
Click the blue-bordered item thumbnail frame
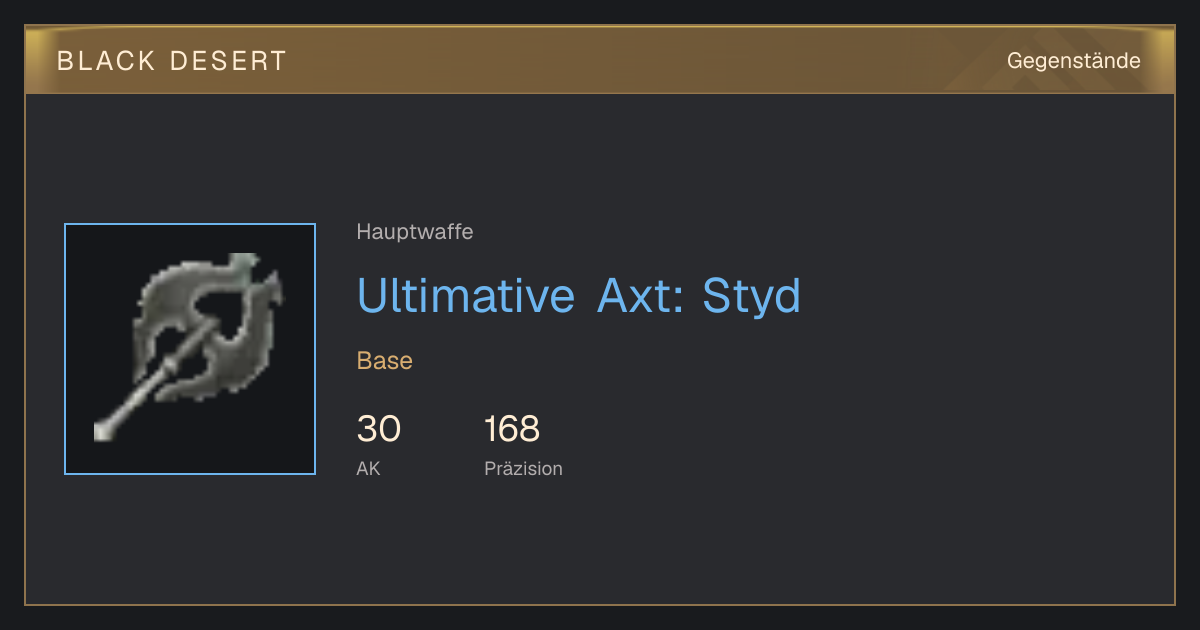tap(190, 349)
